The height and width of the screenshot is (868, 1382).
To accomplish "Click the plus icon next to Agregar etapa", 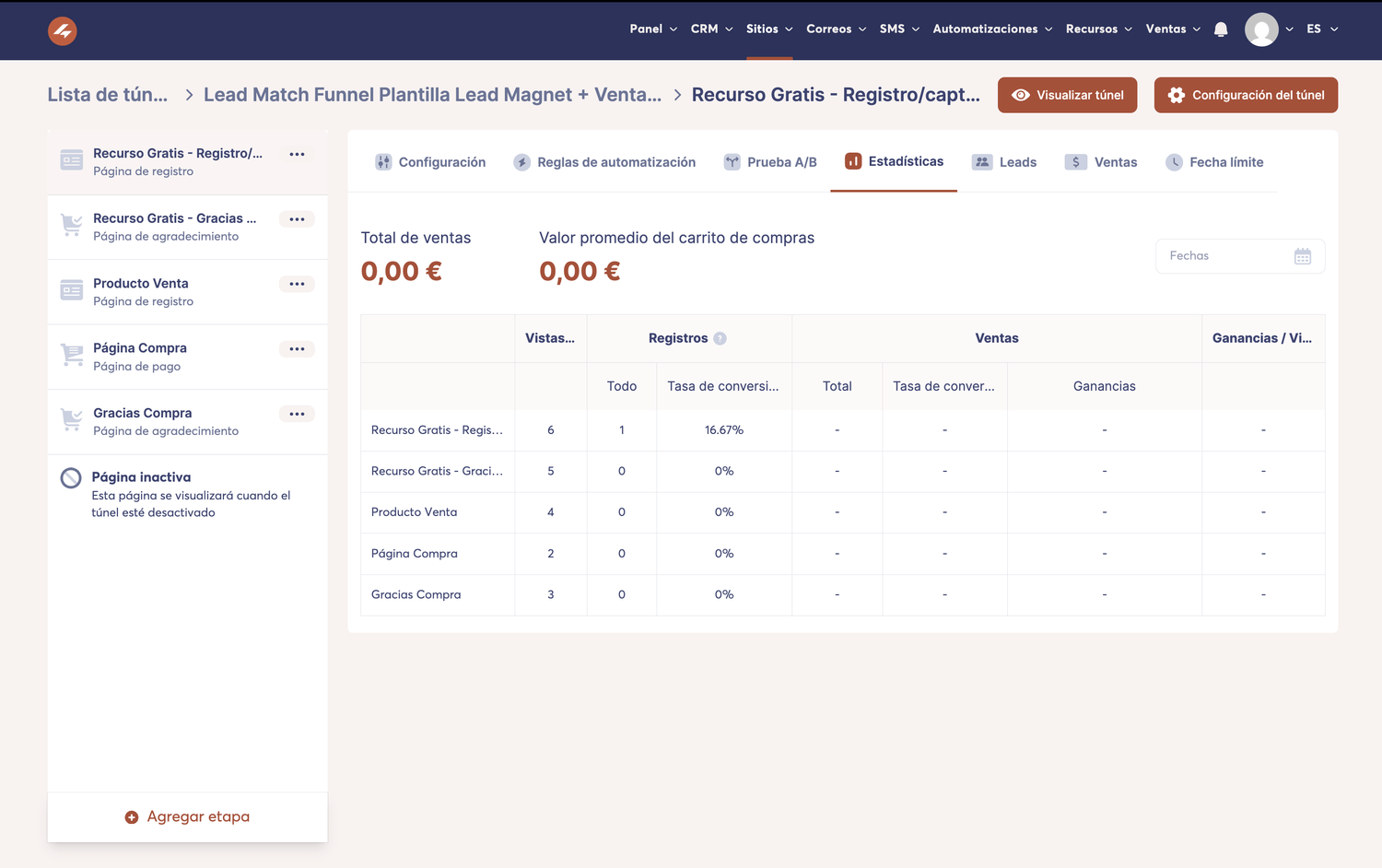I will pos(132,817).
